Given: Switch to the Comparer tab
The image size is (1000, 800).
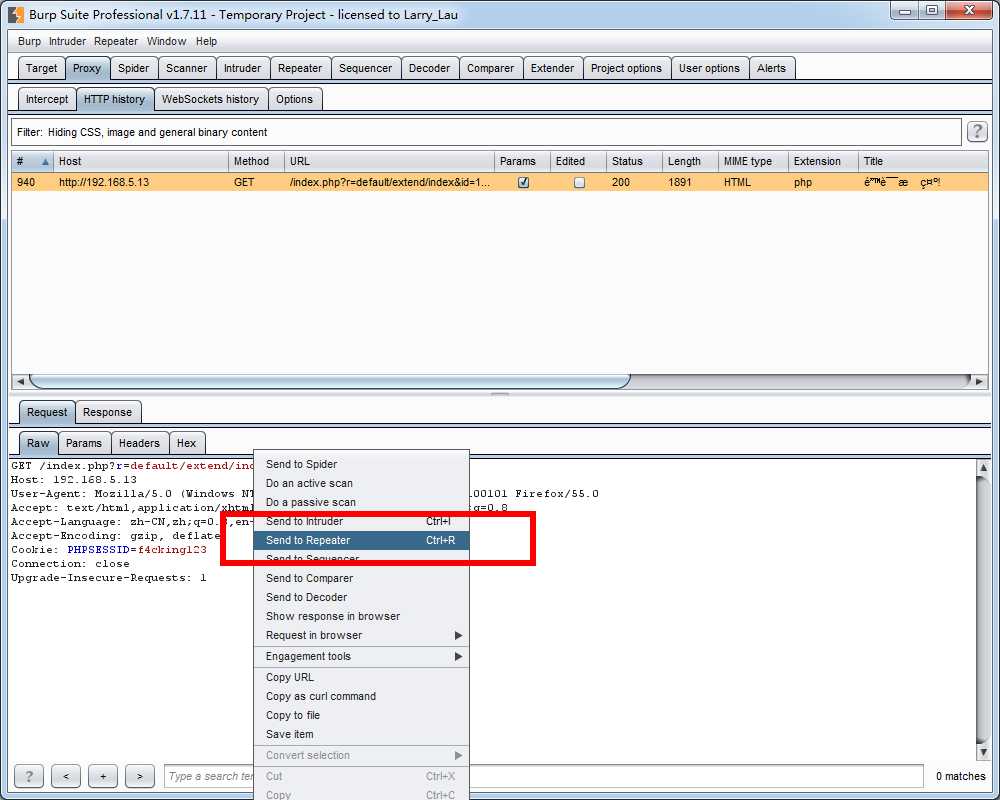Looking at the screenshot, I should tap(490, 68).
